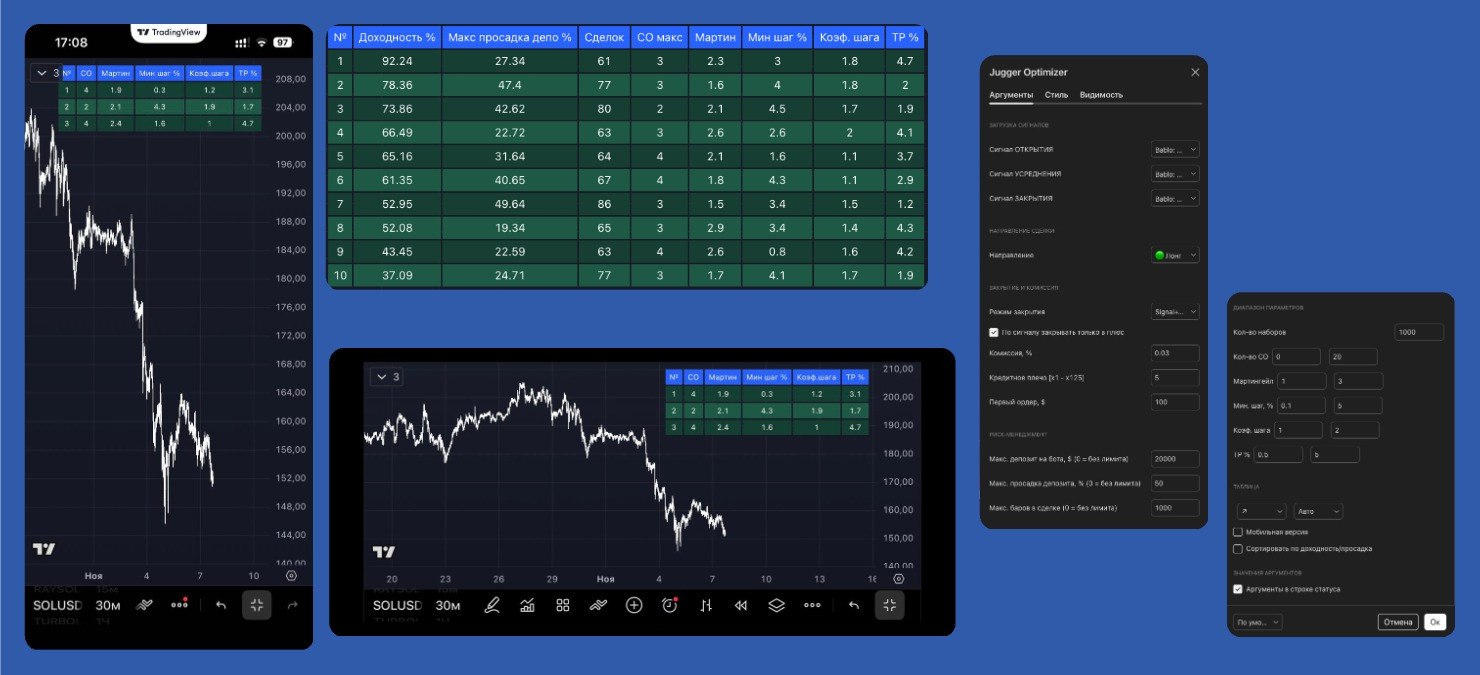
Task: Switch to 'Аргументы' tab
Action: 1011,95
